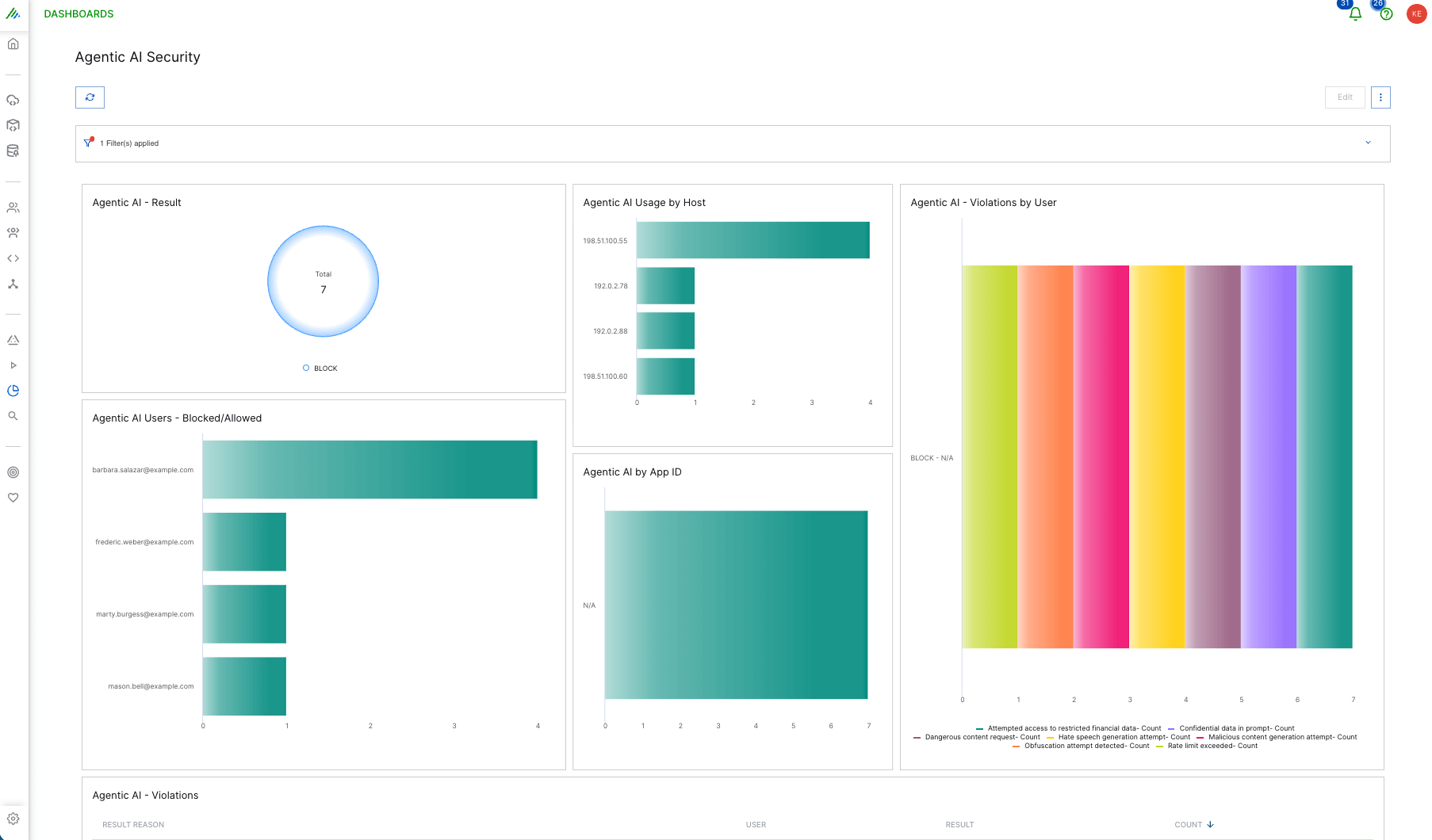Open the alerts triangle icon in the sidebar

pyautogui.click(x=13, y=339)
